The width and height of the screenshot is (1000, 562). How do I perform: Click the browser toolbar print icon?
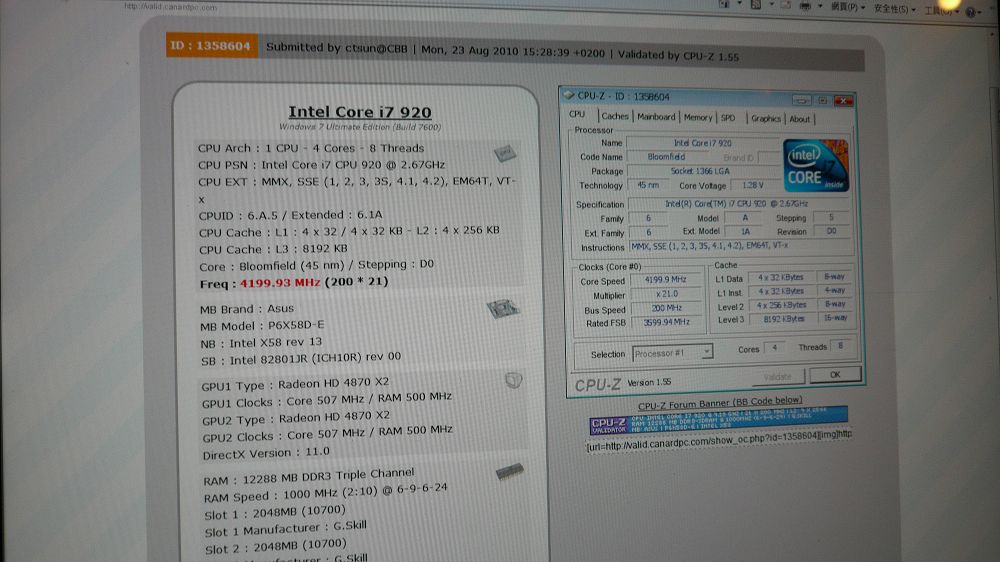coord(805,6)
